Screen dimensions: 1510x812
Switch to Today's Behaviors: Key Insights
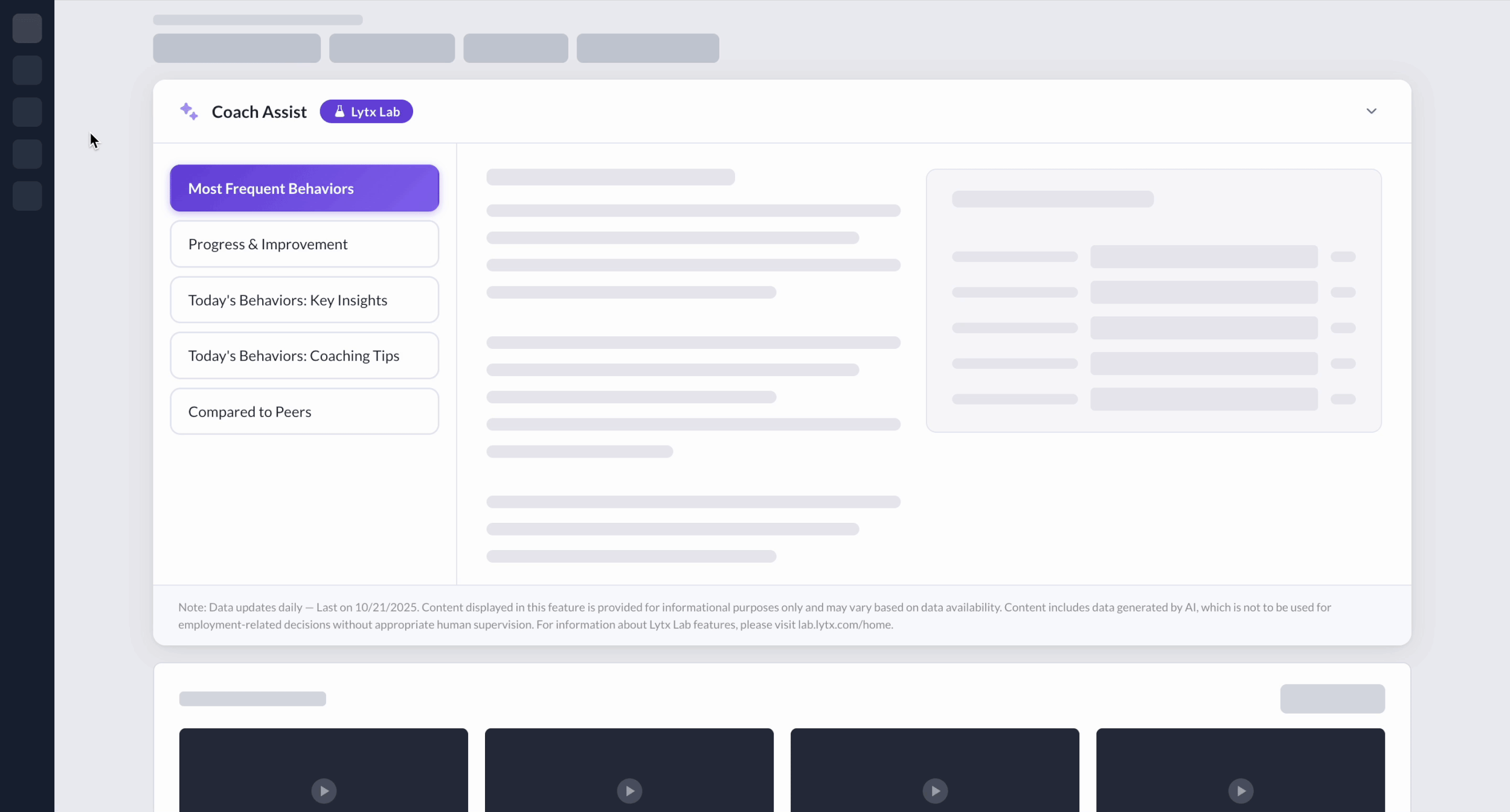click(x=304, y=300)
